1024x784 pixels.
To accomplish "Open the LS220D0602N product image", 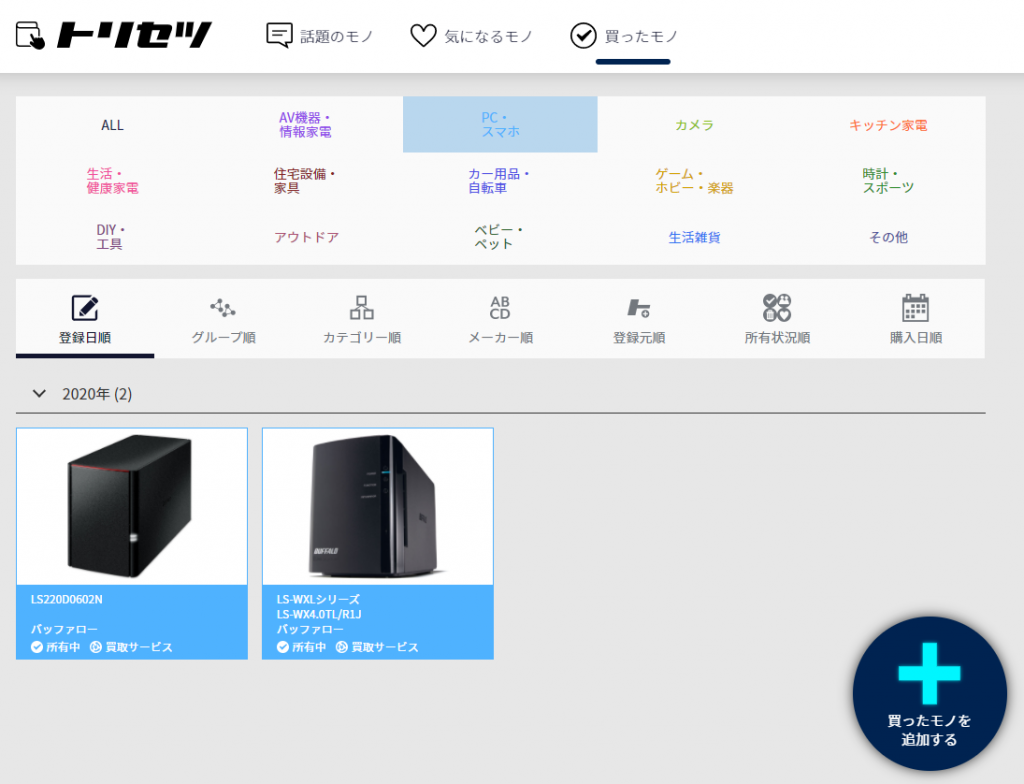I will (x=132, y=506).
